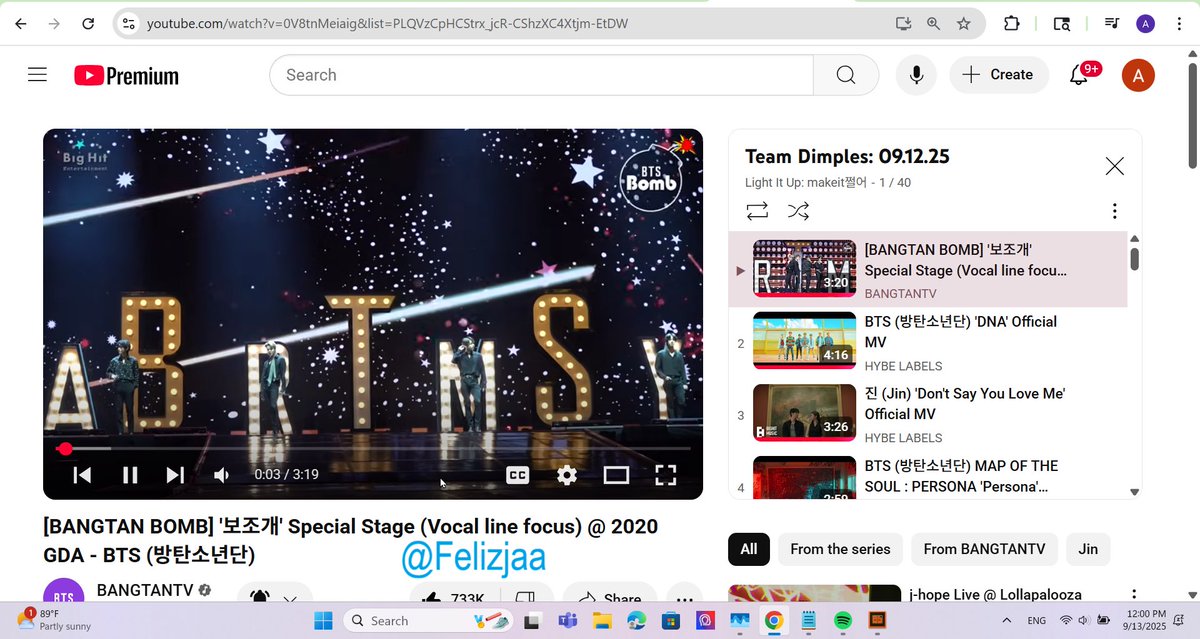
Task: Open the video quality settings gear
Action: tap(566, 475)
